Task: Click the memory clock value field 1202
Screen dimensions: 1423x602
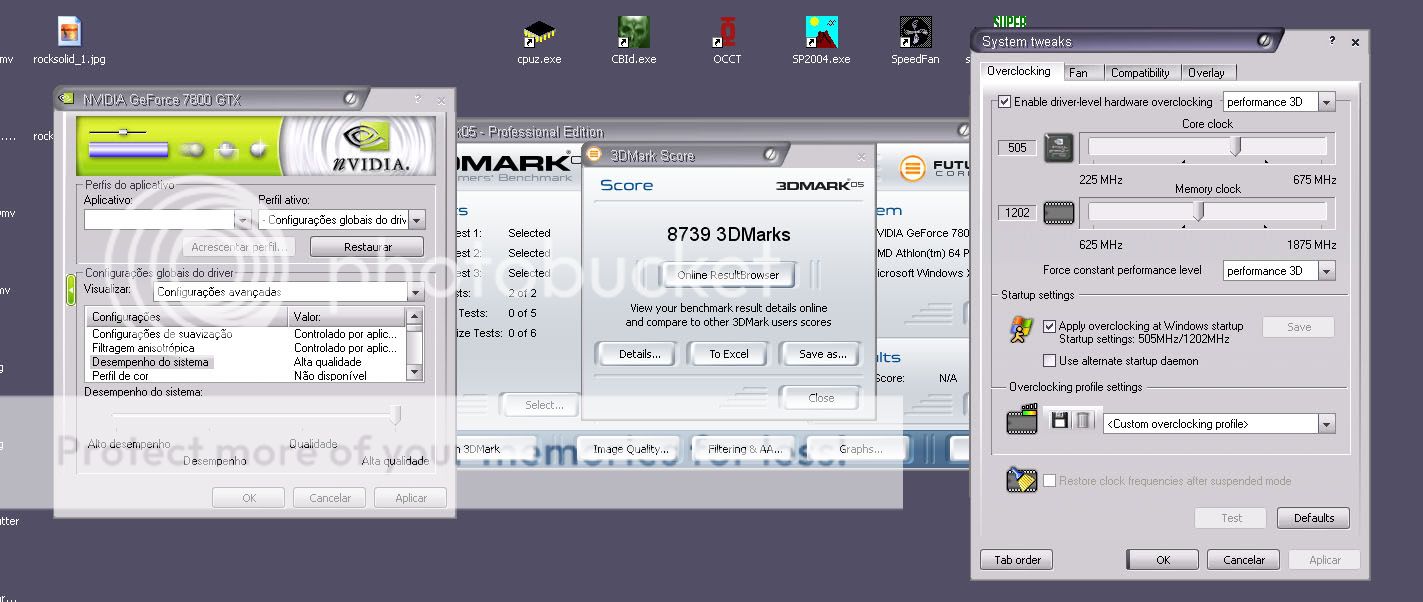Action: [1017, 212]
